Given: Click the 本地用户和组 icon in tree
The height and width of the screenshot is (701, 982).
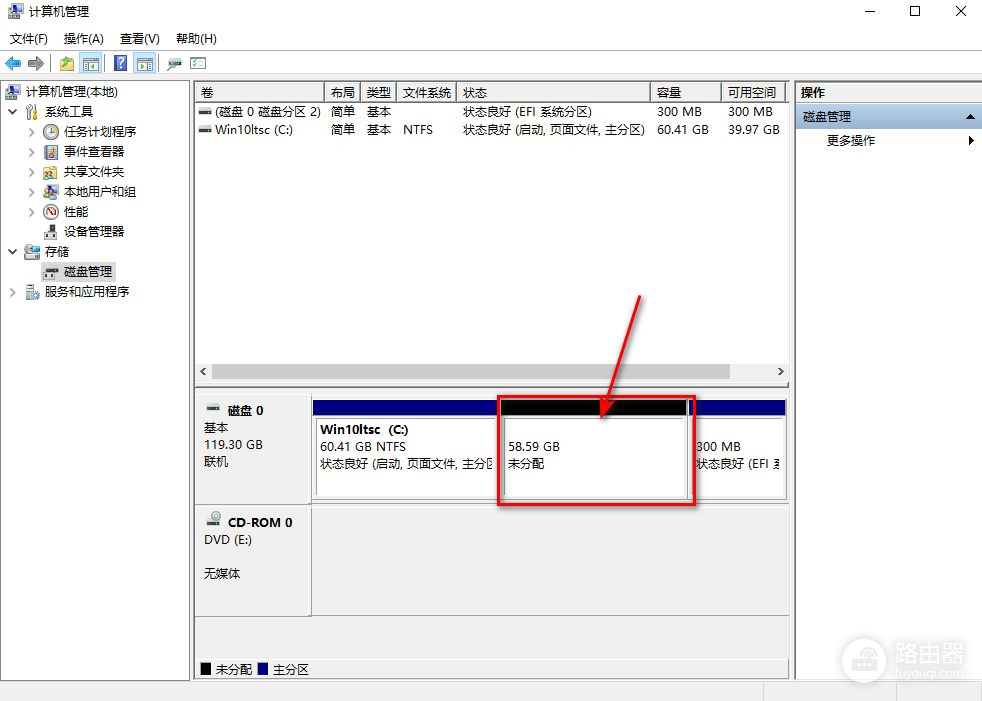Looking at the screenshot, I should [51, 192].
